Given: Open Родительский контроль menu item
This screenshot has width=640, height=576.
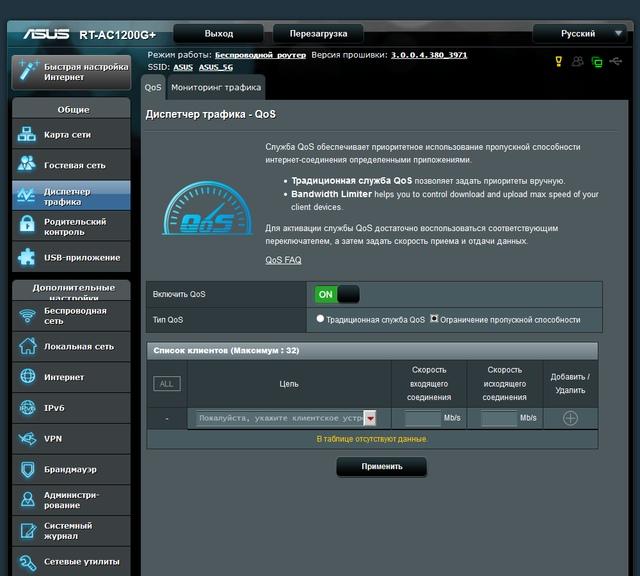Looking at the screenshot, I should click(x=71, y=226).
